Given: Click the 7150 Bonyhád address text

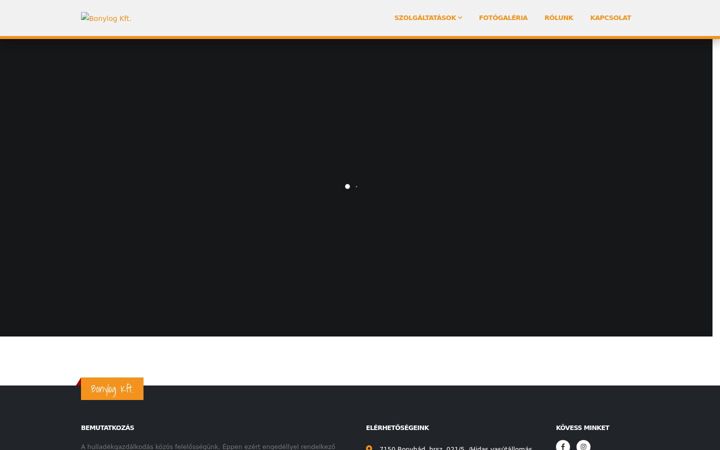Looking at the screenshot, I should (x=456, y=448).
